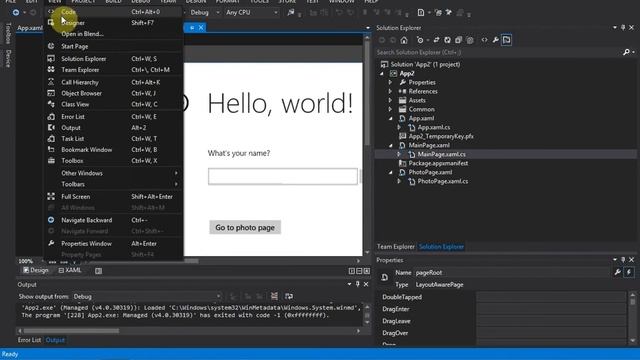Click swap panes icon beside XAML tab
This screenshot has height=360, width=640.
point(98,271)
